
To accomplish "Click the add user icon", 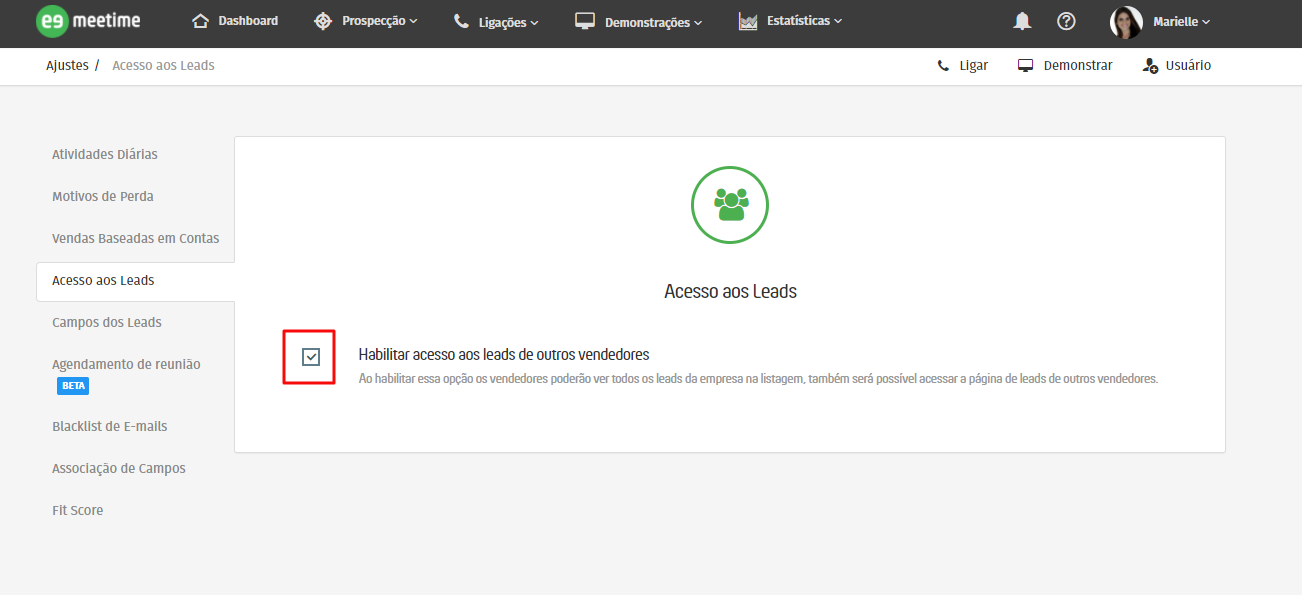I will [1150, 66].
